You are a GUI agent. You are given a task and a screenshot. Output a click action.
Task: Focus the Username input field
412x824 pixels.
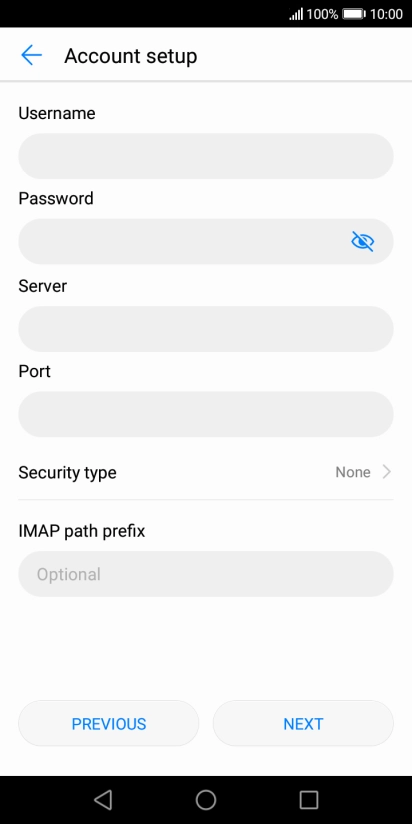(x=206, y=156)
